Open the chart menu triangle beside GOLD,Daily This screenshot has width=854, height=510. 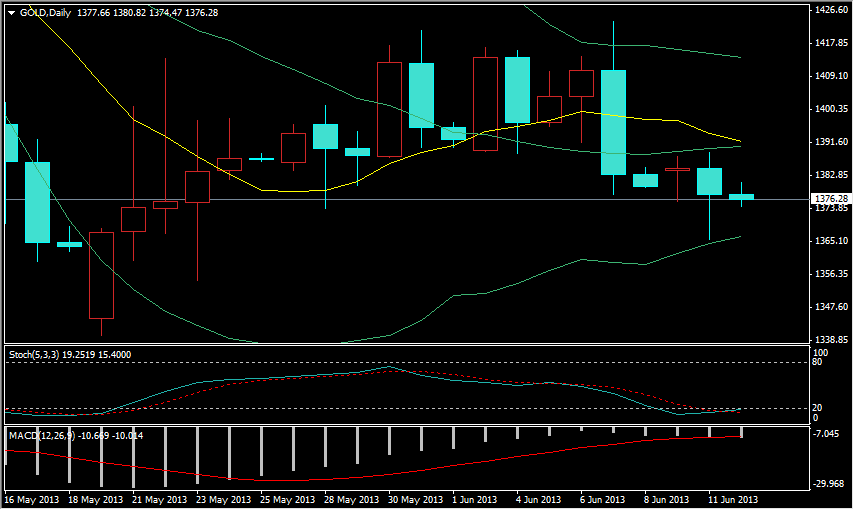click(x=11, y=13)
